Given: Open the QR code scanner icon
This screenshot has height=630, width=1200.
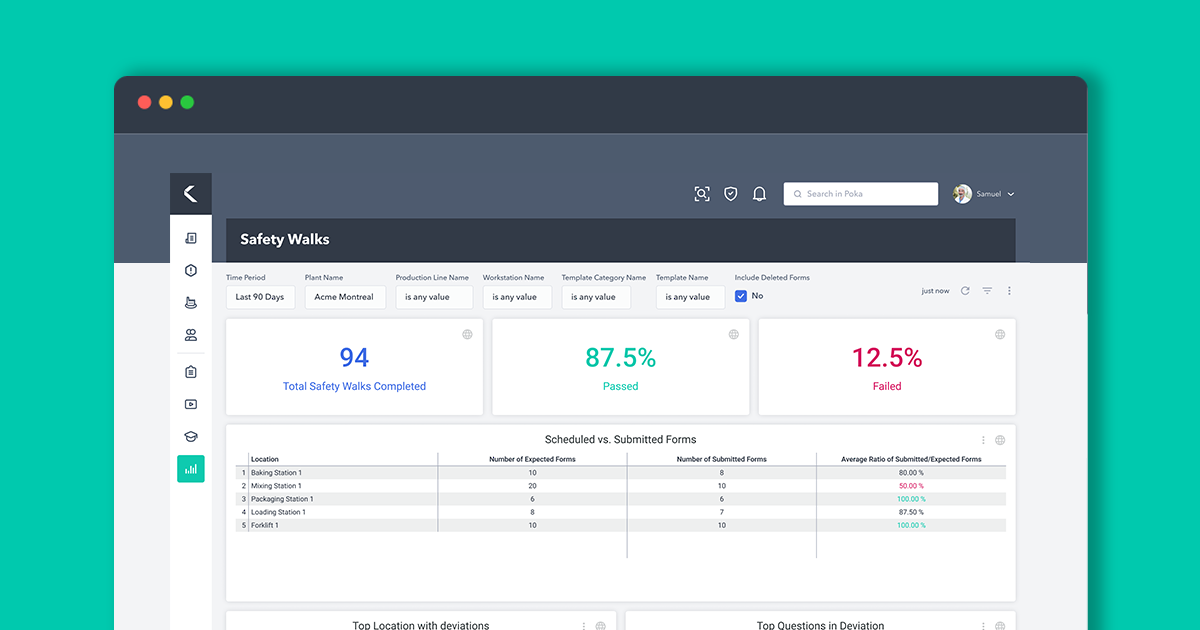Looking at the screenshot, I should [x=702, y=193].
